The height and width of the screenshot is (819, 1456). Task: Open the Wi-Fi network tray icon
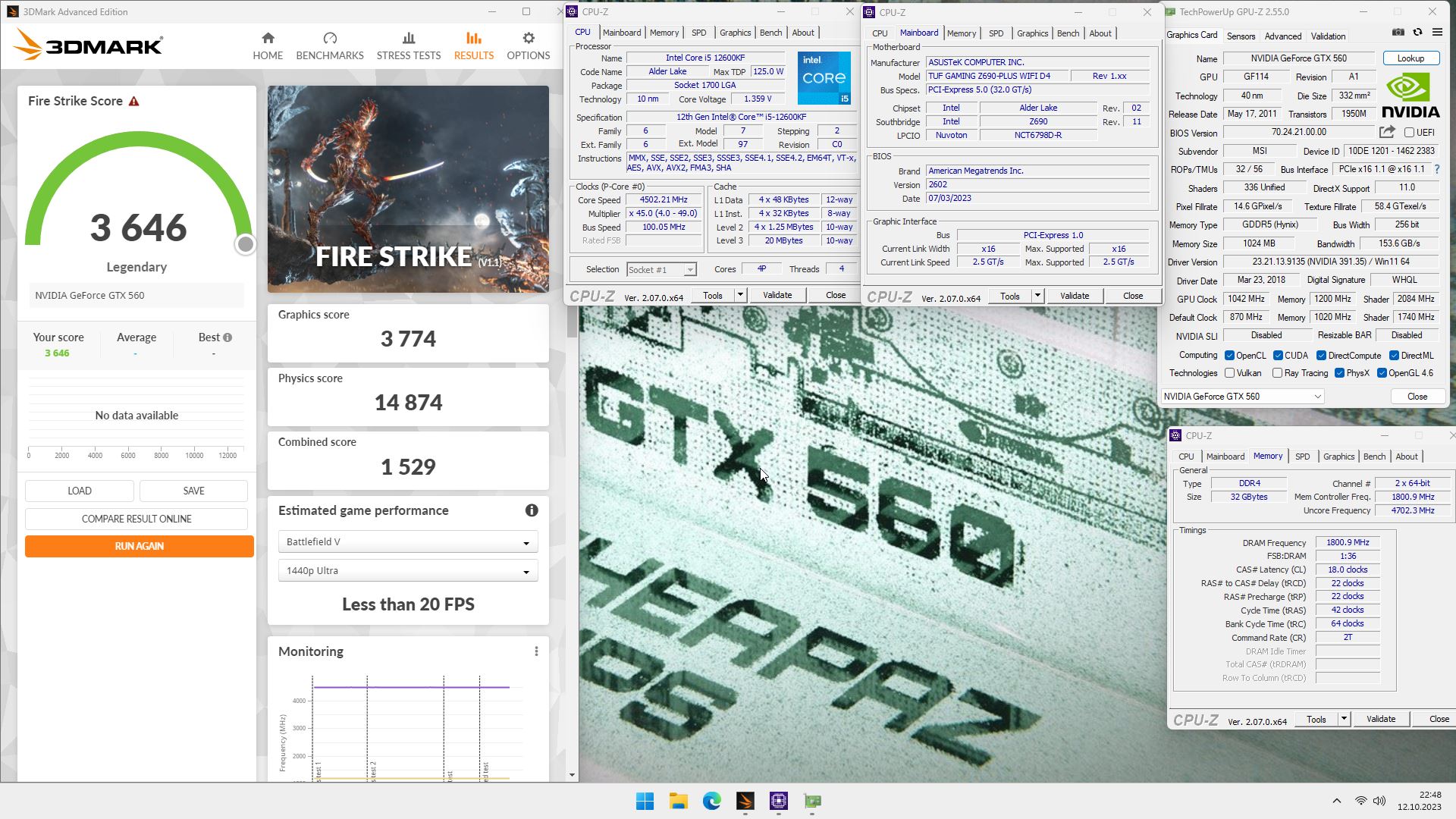(1361, 801)
